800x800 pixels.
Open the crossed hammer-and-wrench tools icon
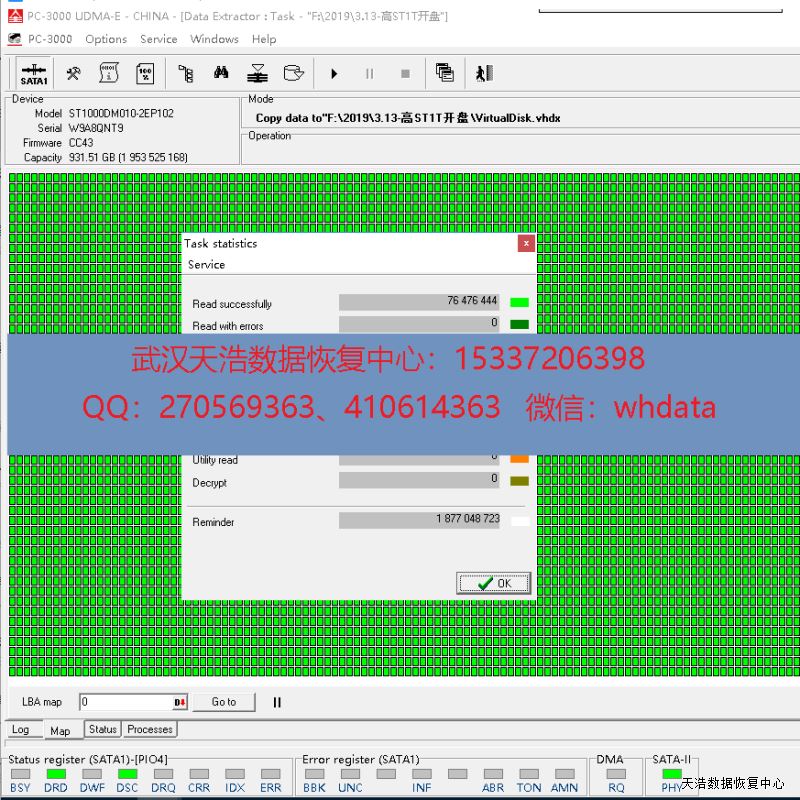(x=73, y=73)
